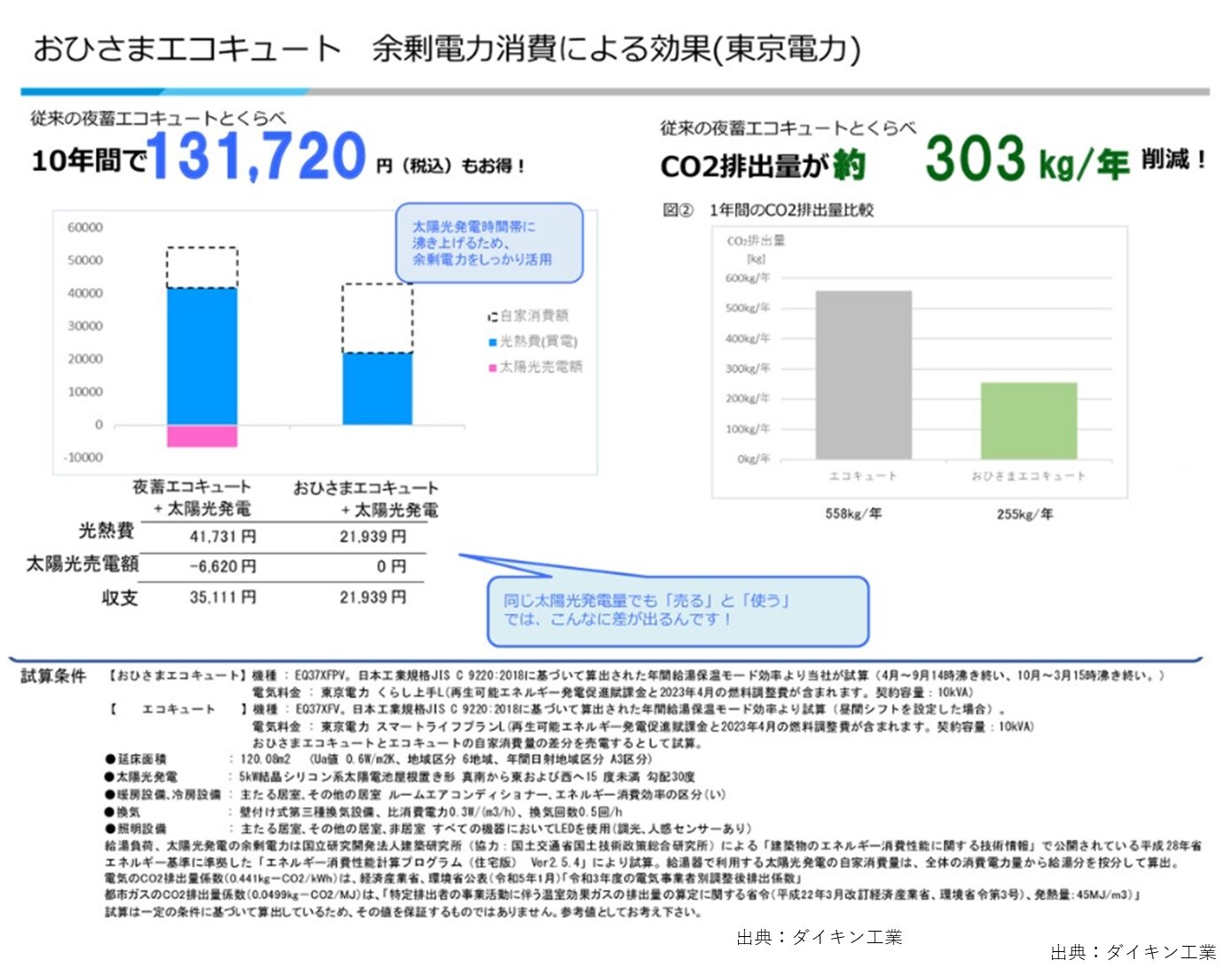Click the main title おひさまエコキュート 余剰電力消費による効果

coord(446,49)
